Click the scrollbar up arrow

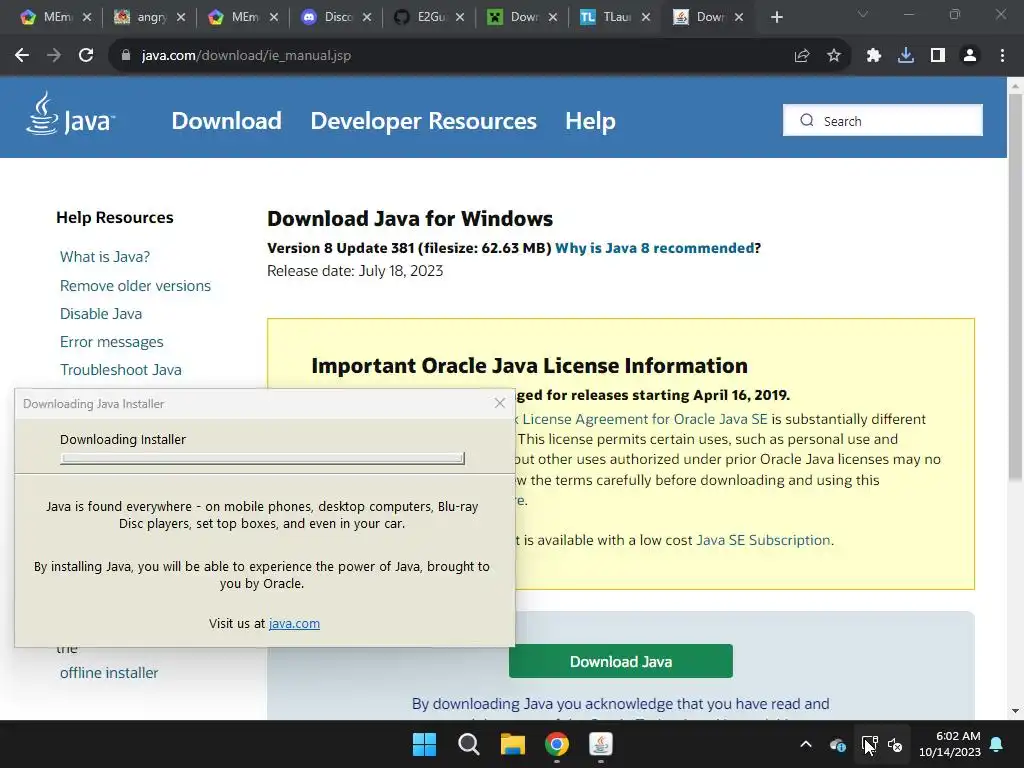1015,86
